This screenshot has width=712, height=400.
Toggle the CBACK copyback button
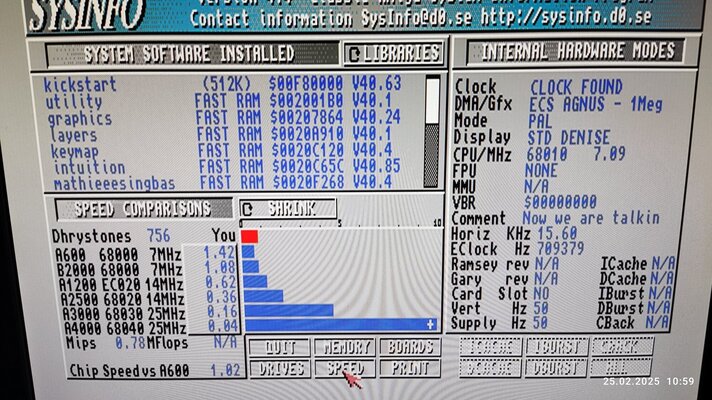621,347
